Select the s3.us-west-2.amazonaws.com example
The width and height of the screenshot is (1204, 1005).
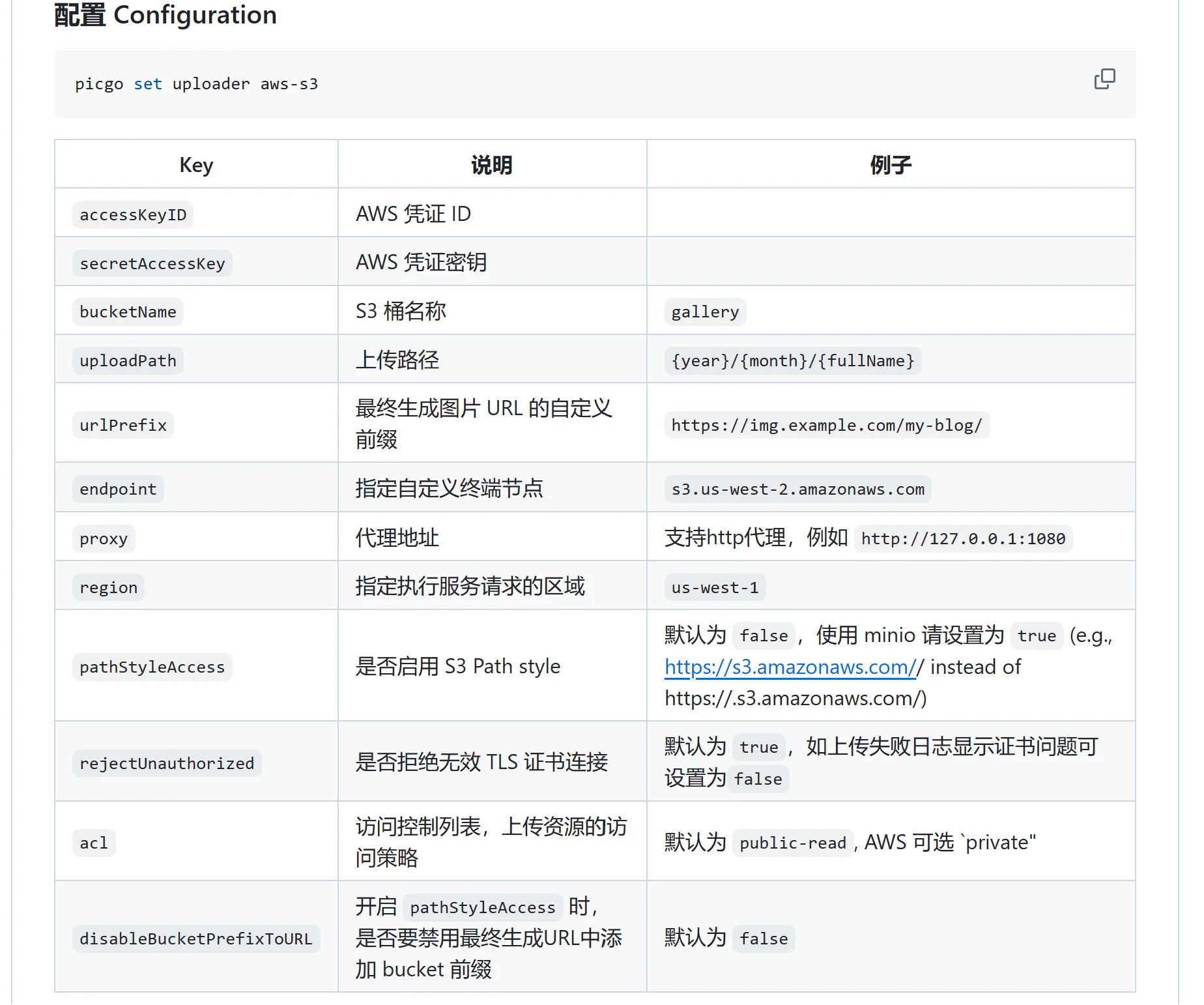click(x=798, y=489)
